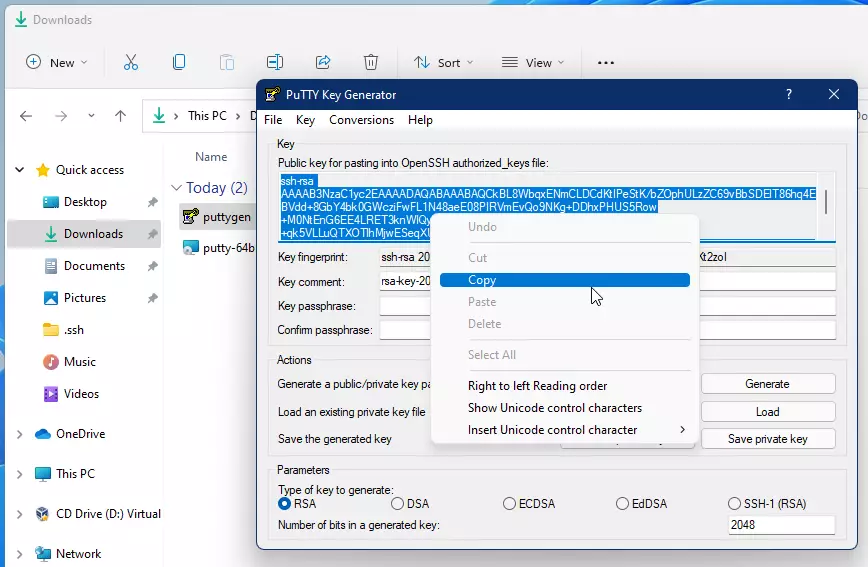Viewport: 868px width, 567px height.
Task: Click the number of bits field
Action: (781, 525)
